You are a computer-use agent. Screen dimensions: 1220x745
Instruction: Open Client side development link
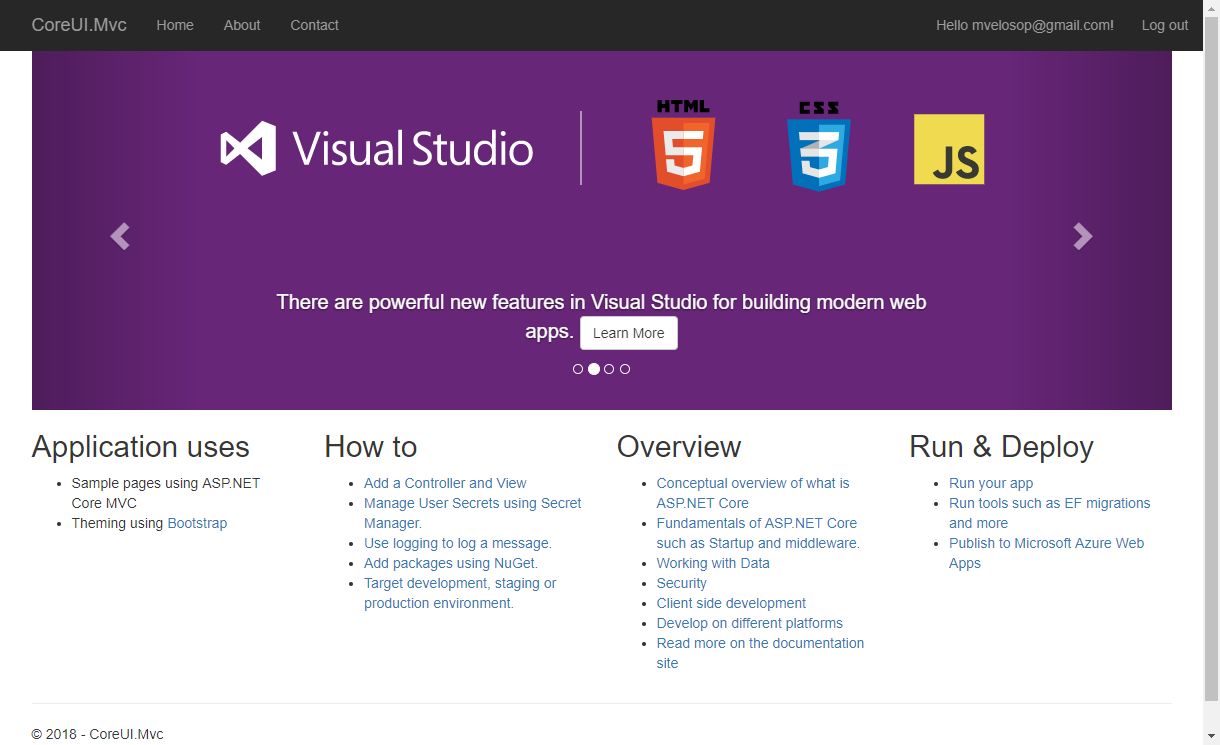point(731,603)
